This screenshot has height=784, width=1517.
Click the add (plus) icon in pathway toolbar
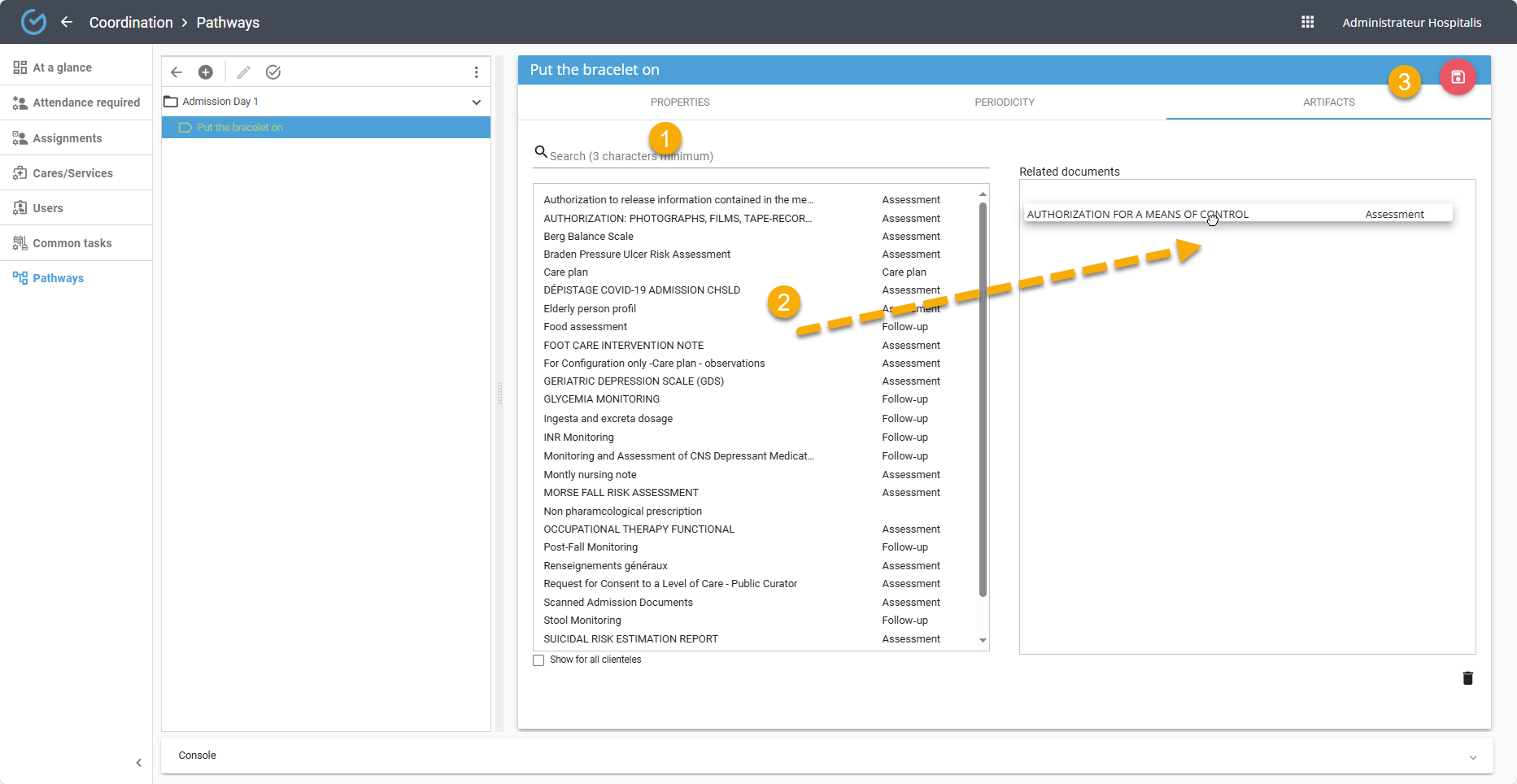[206, 72]
